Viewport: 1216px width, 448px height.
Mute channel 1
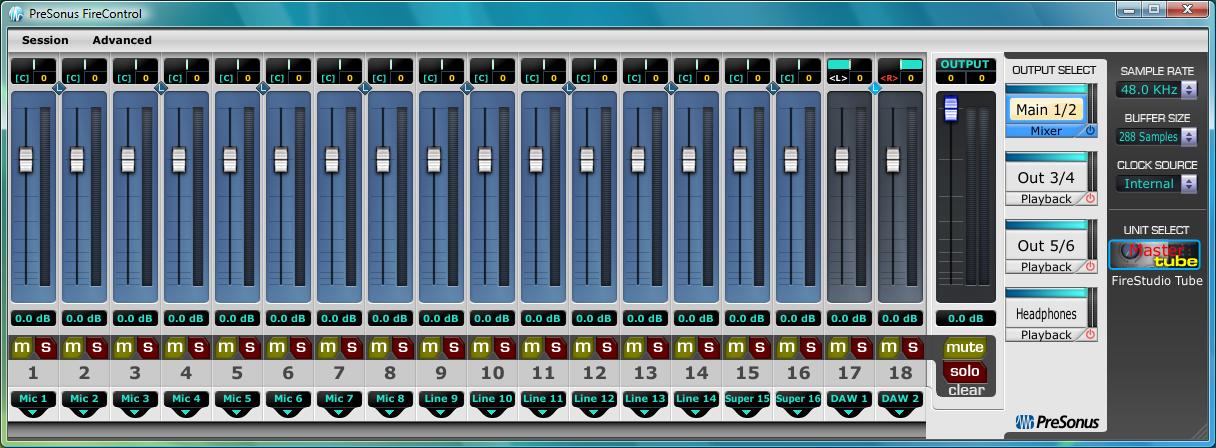[20, 347]
